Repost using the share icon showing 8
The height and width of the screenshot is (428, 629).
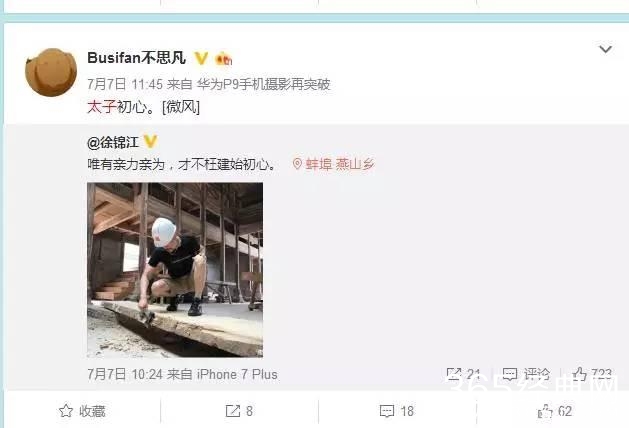point(239,411)
